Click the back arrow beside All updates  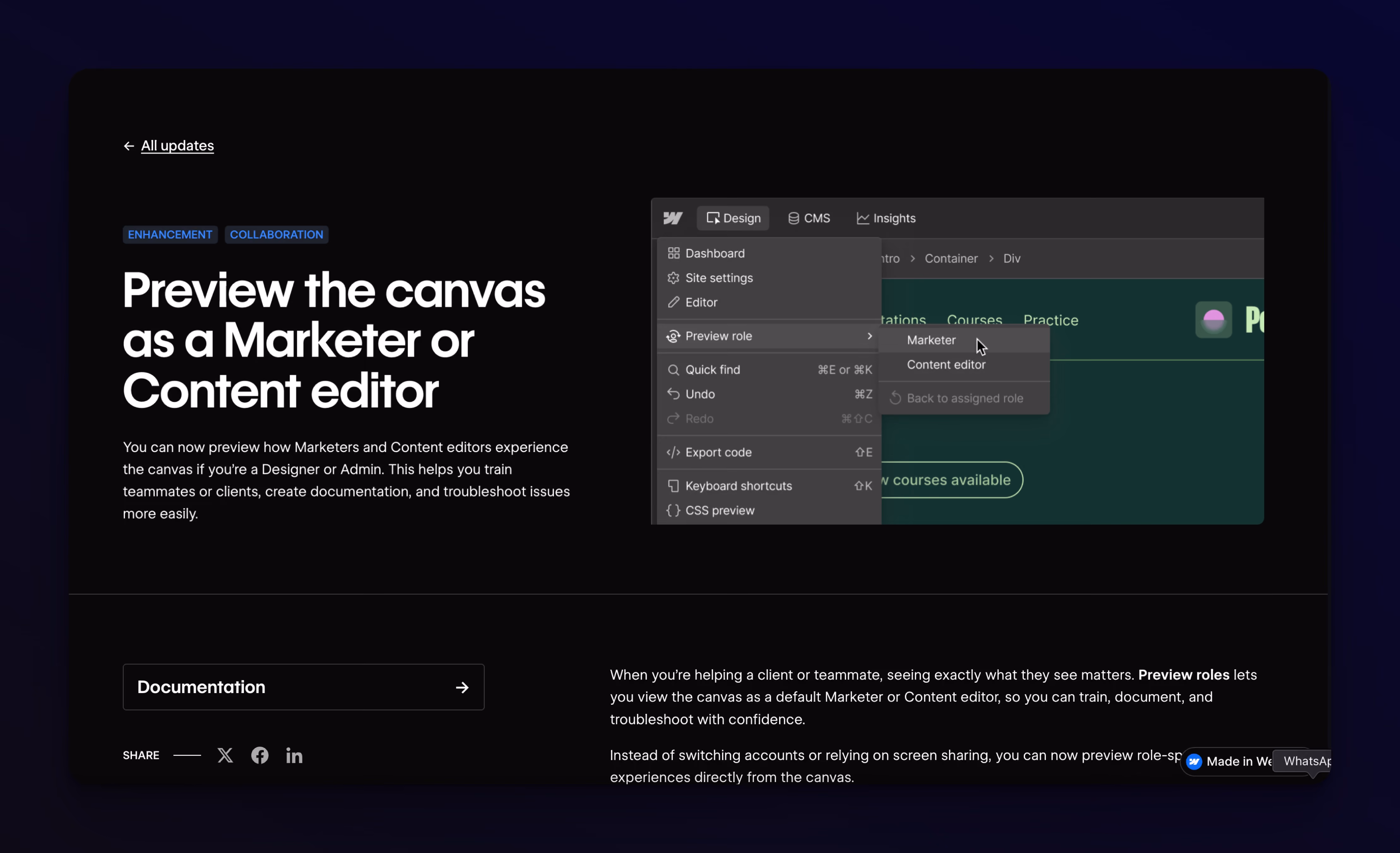click(x=129, y=146)
